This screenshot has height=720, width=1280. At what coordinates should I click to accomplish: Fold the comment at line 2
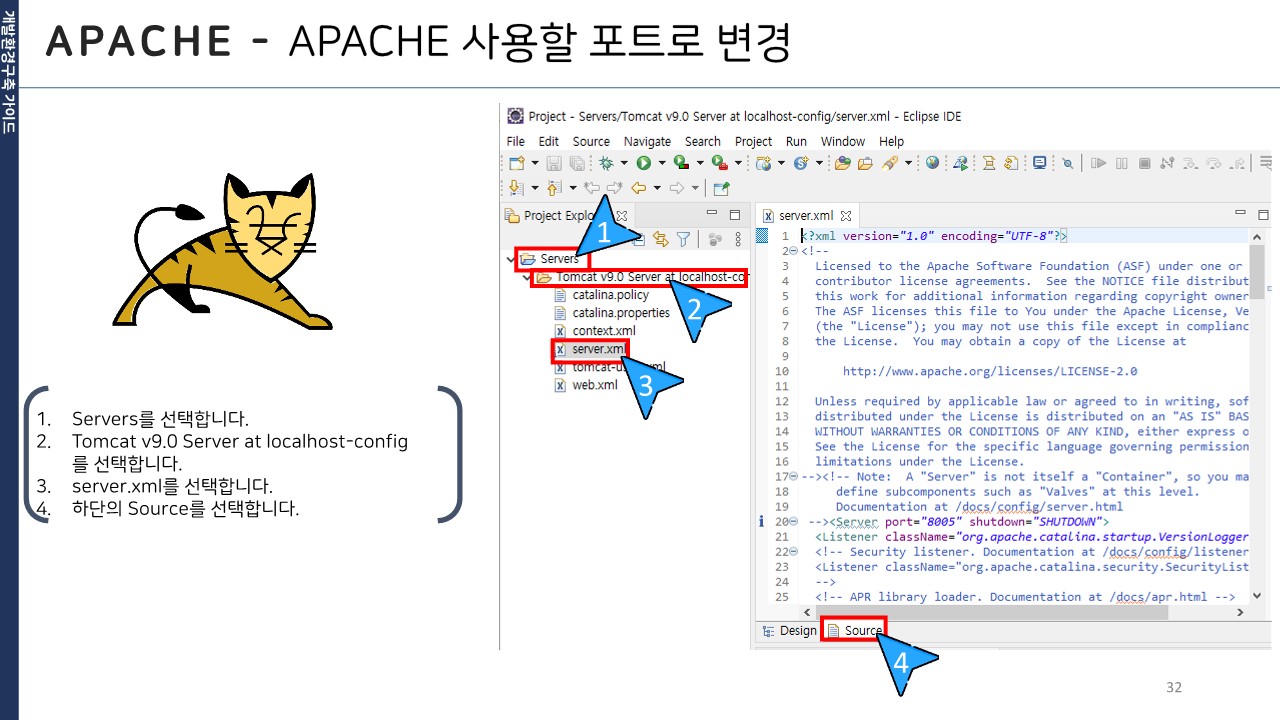tap(793, 251)
